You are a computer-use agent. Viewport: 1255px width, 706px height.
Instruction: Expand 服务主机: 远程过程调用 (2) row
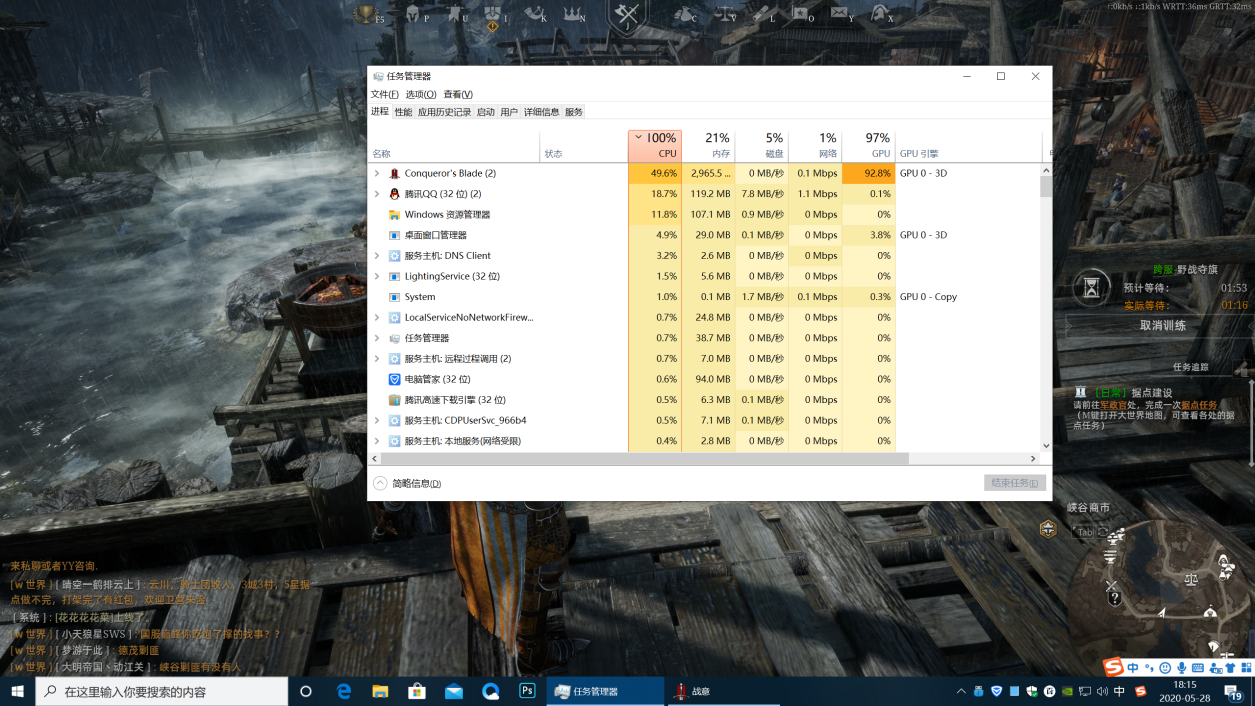(x=377, y=358)
